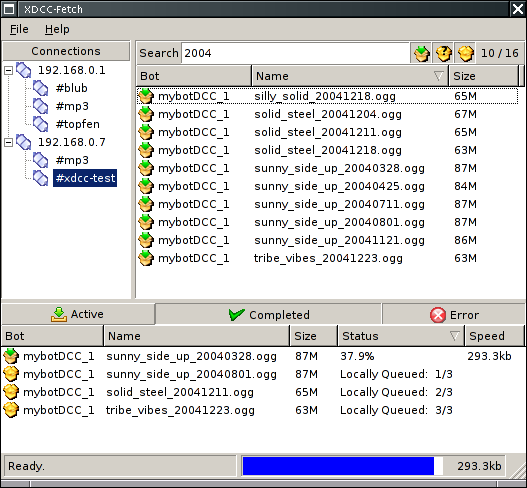This screenshot has width=527, height=488.
Task: Open the File menu
Action: (x=19, y=29)
